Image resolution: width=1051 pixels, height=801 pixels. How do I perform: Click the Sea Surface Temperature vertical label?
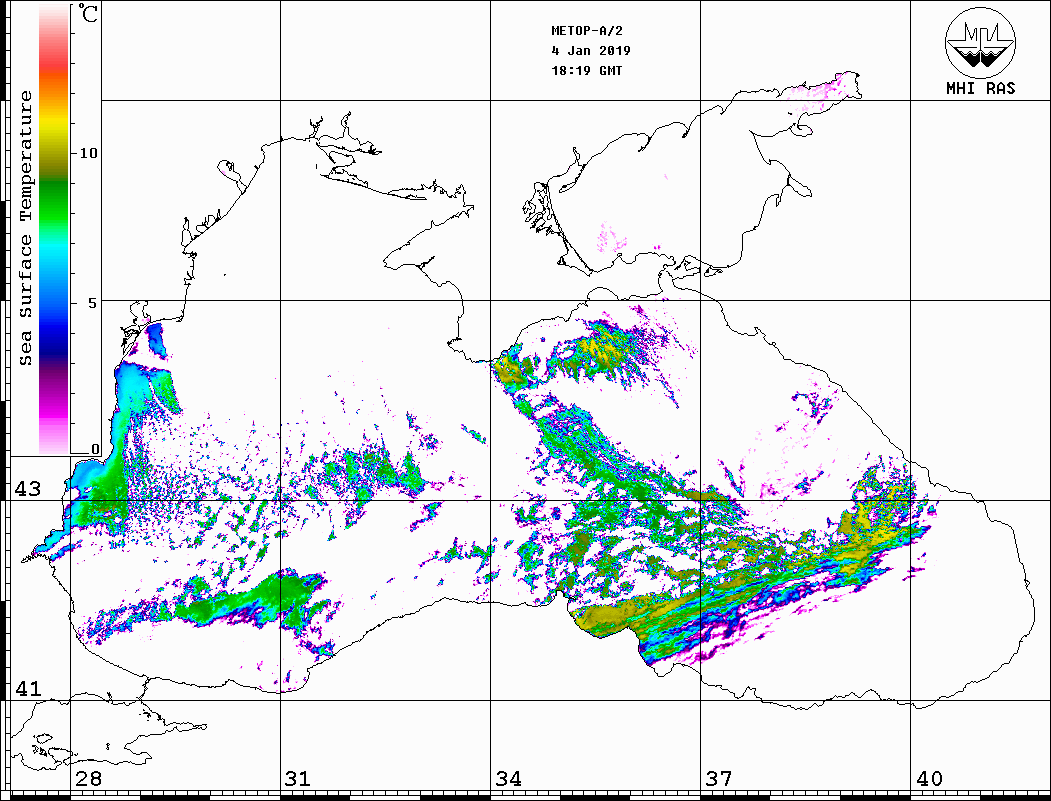(25, 228)
